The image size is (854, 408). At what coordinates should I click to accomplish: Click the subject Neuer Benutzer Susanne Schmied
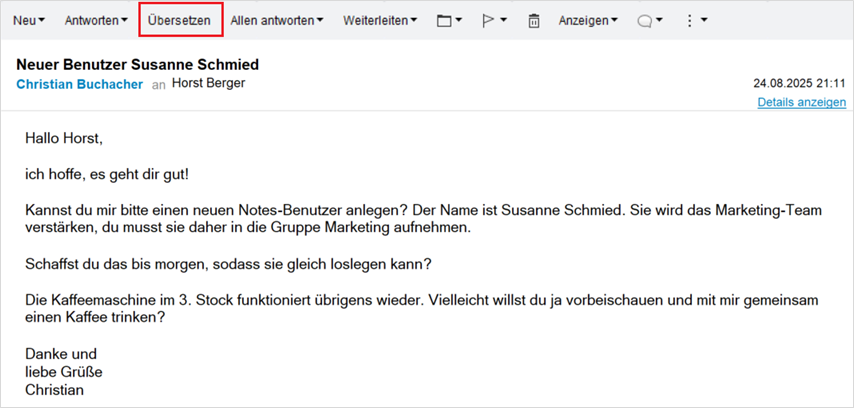(138, 64)
